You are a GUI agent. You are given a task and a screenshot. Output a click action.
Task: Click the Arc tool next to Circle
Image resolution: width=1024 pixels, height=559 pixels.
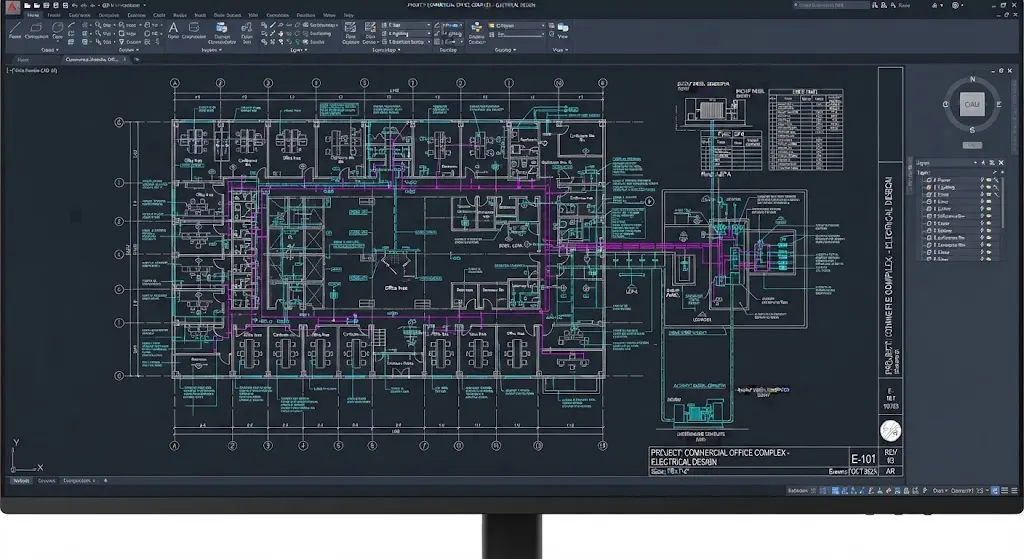[71, 25]
